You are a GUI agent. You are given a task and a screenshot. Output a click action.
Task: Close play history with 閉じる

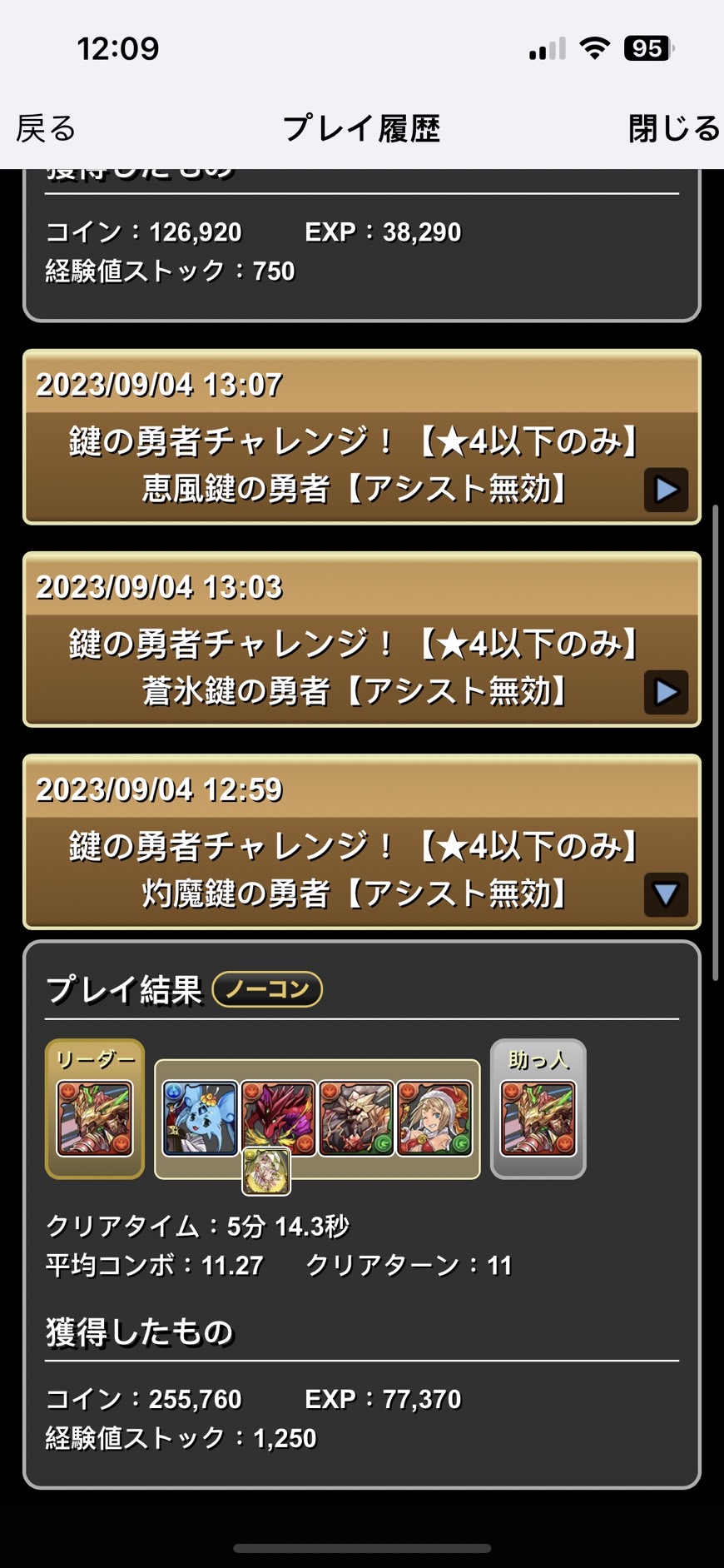pyautogui.click(x=673, y=128)
